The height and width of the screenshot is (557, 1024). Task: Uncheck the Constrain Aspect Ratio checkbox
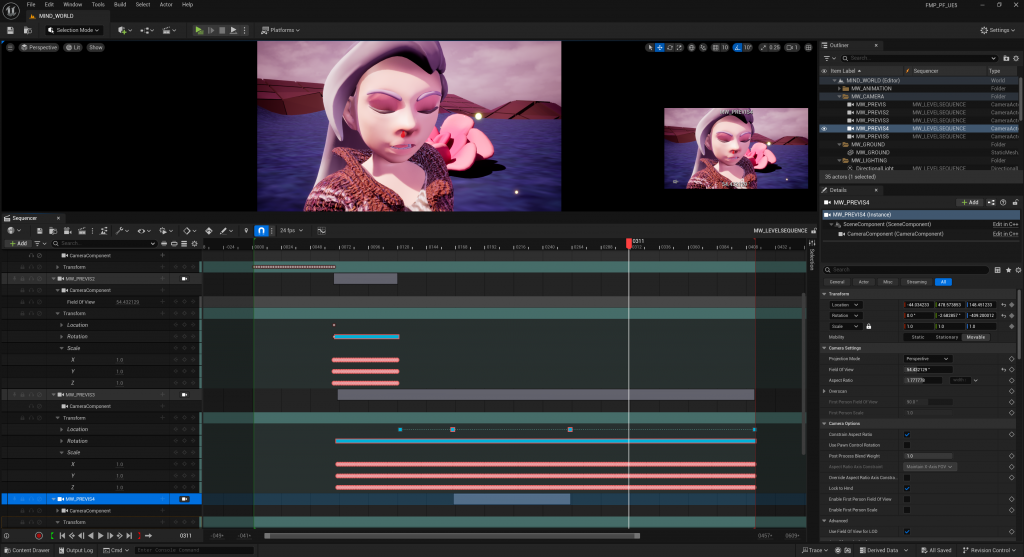pos(907,434)
